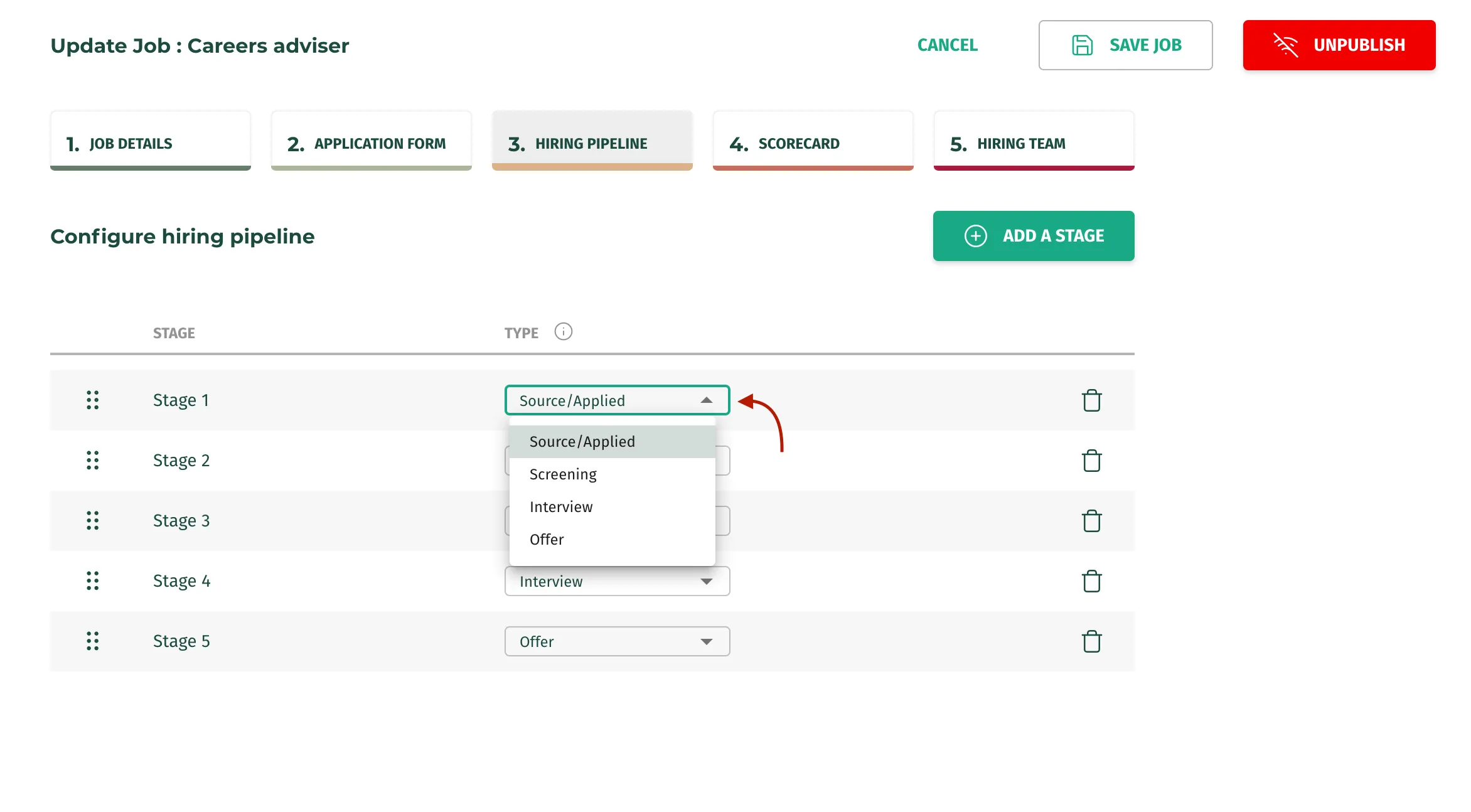Choose Screening from the dropdown list
The image size is (1471, 812).
(x=612, y=474)
